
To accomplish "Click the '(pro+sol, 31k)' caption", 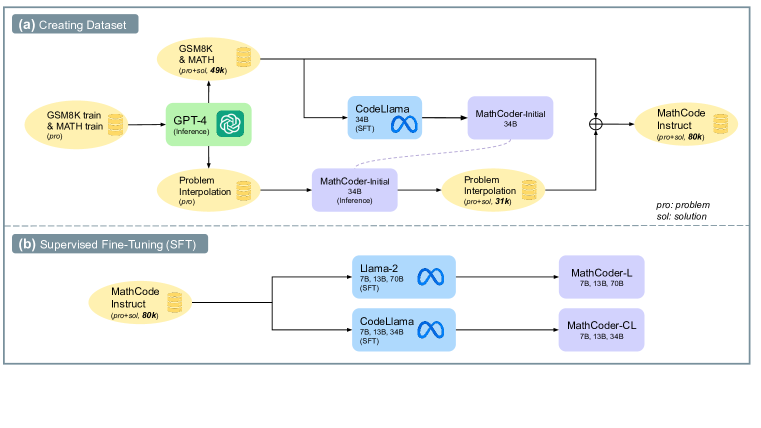I will pos(488,201).
